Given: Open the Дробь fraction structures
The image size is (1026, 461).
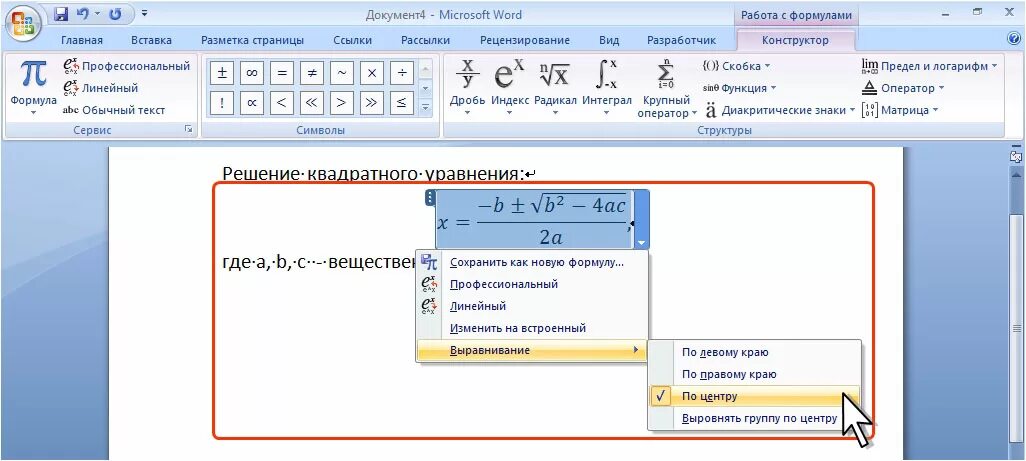Looking at the screenshot, I should [467, 87].
